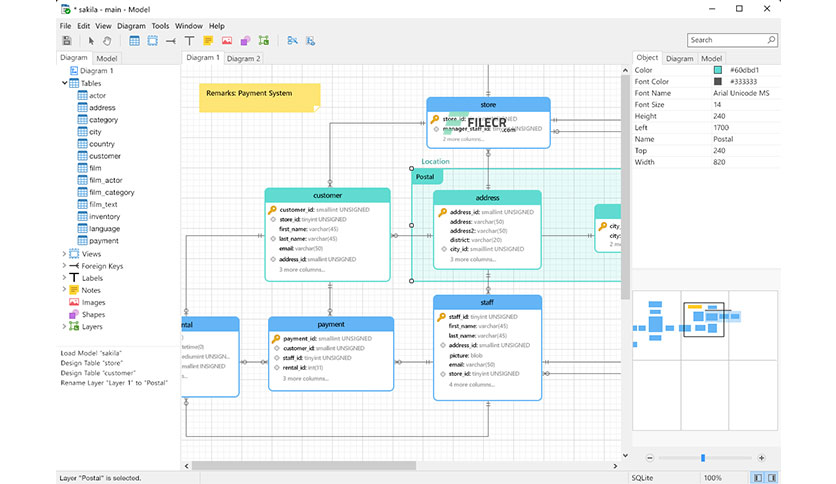This screenshot has width=836, height=484.
Task: Collapse the Tables tree node
Action: [65, 83]
